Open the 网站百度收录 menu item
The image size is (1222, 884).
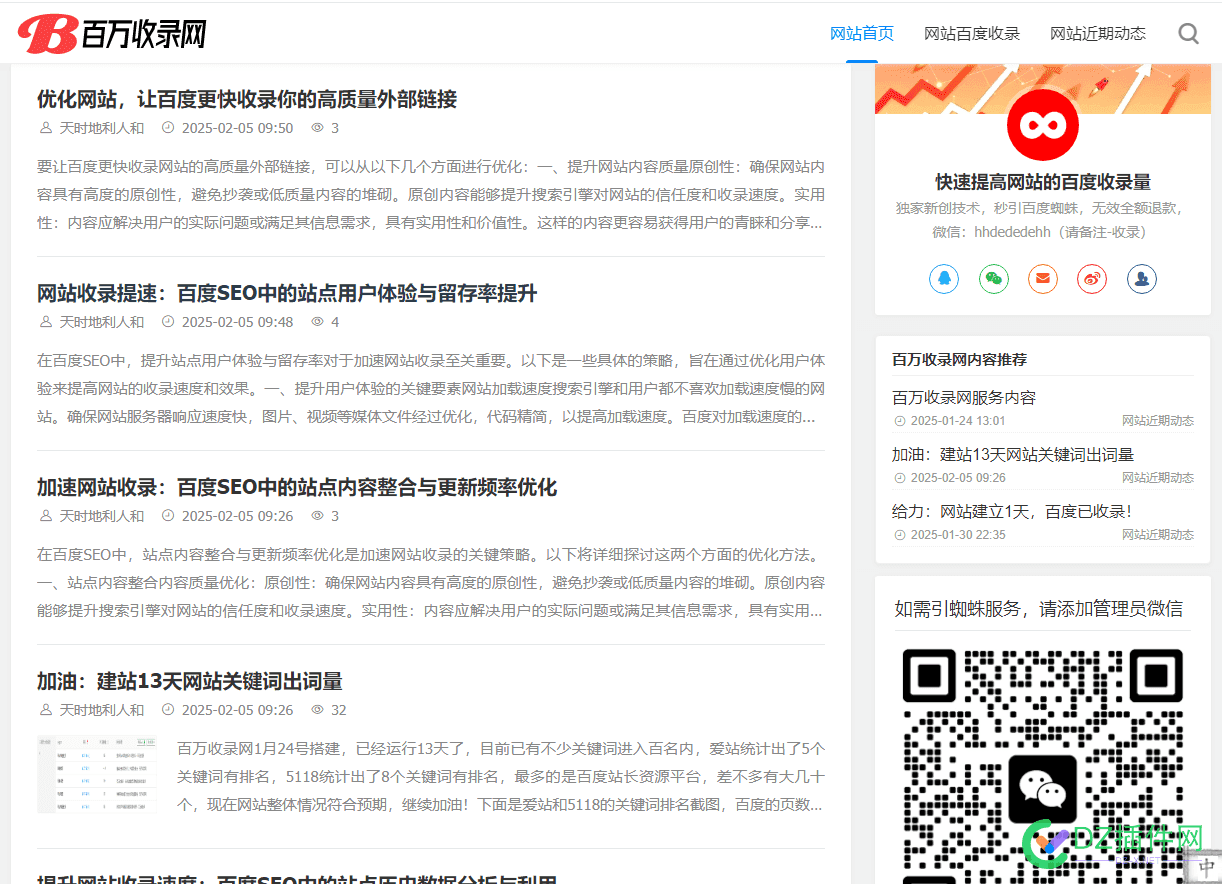972,33
